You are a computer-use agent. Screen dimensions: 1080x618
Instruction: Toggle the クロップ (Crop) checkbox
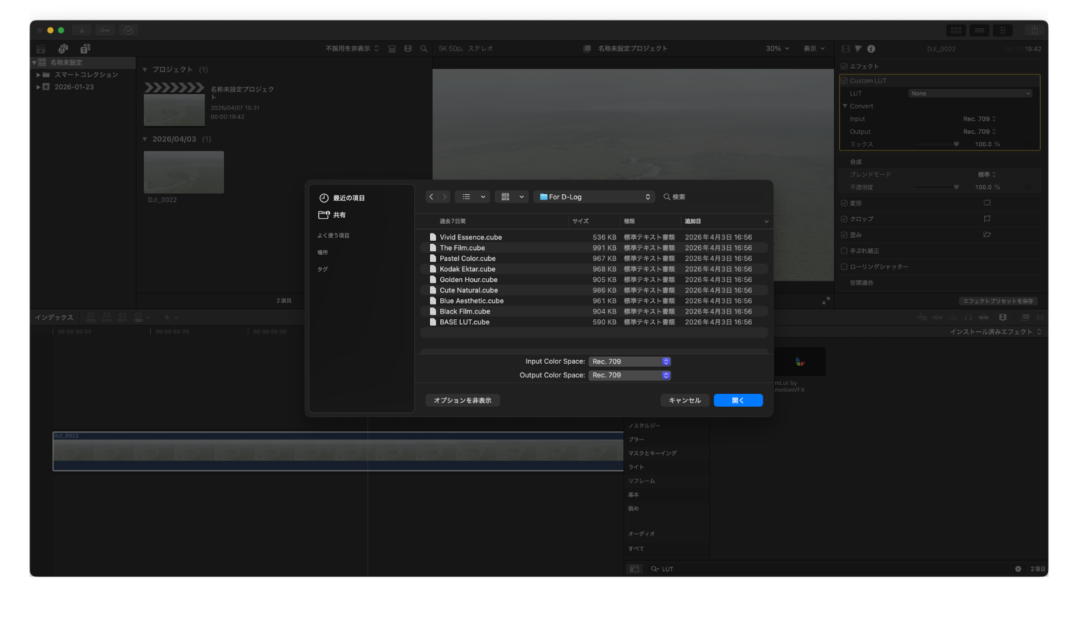click(844, 219)
